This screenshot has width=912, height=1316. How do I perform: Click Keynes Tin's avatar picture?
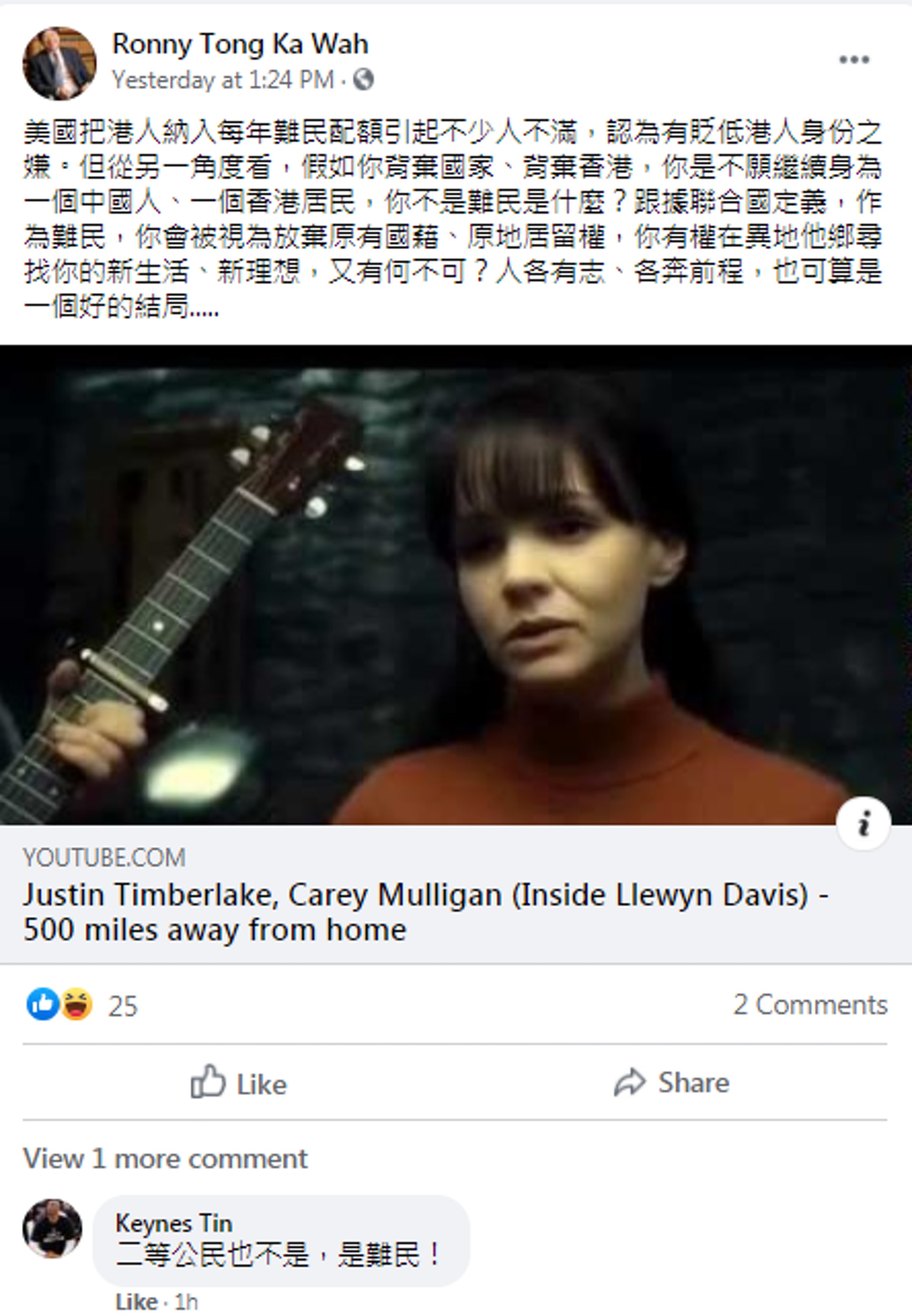52,1228
